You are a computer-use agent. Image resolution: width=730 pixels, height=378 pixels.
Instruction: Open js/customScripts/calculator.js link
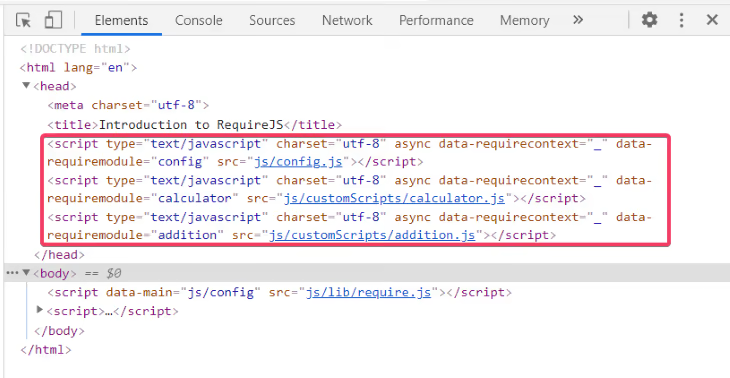(x=394, y=199)
